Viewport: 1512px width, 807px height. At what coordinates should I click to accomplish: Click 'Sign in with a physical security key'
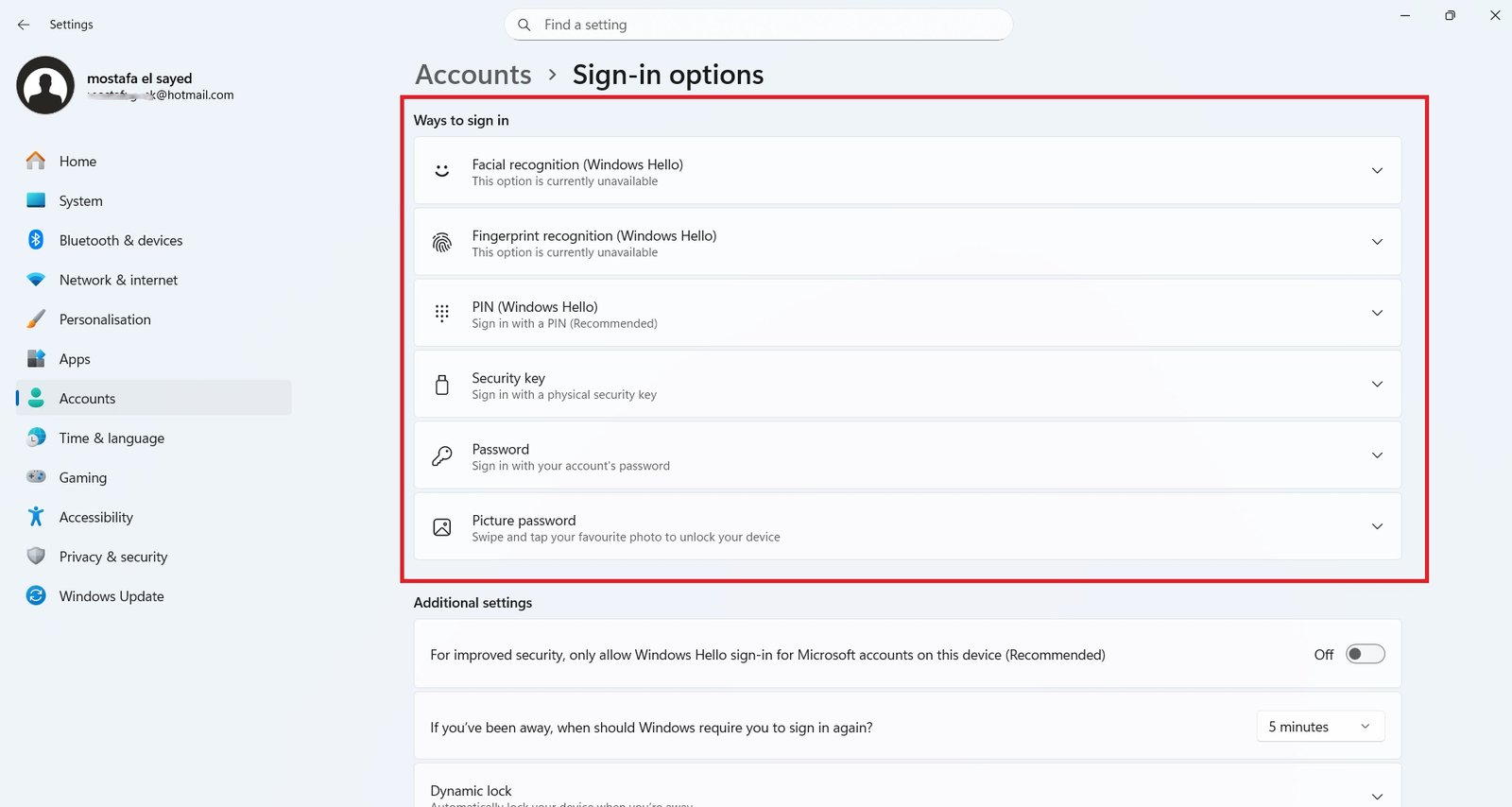click(564, 395)
